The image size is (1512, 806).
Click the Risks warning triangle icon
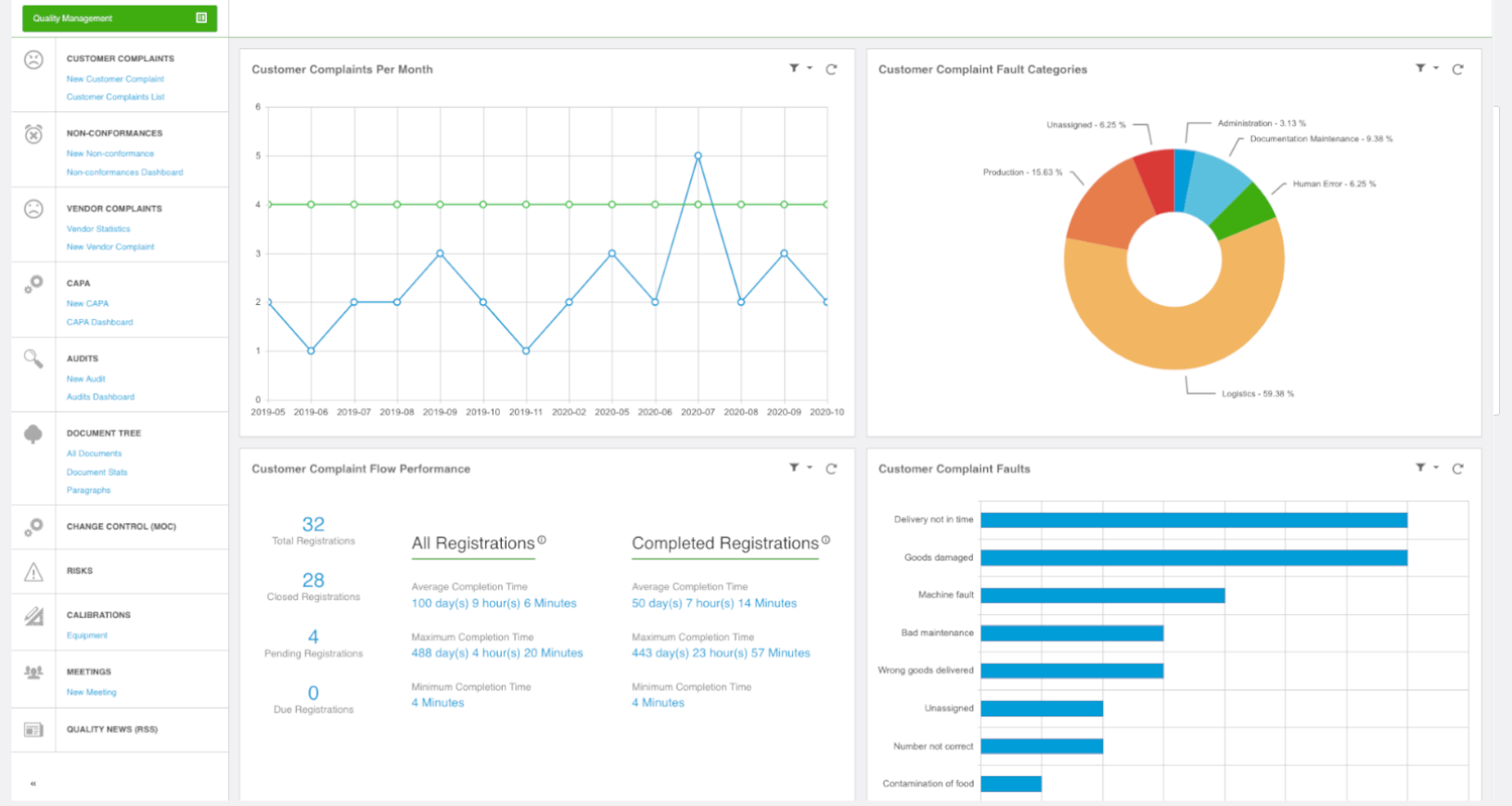pos(33,572)
